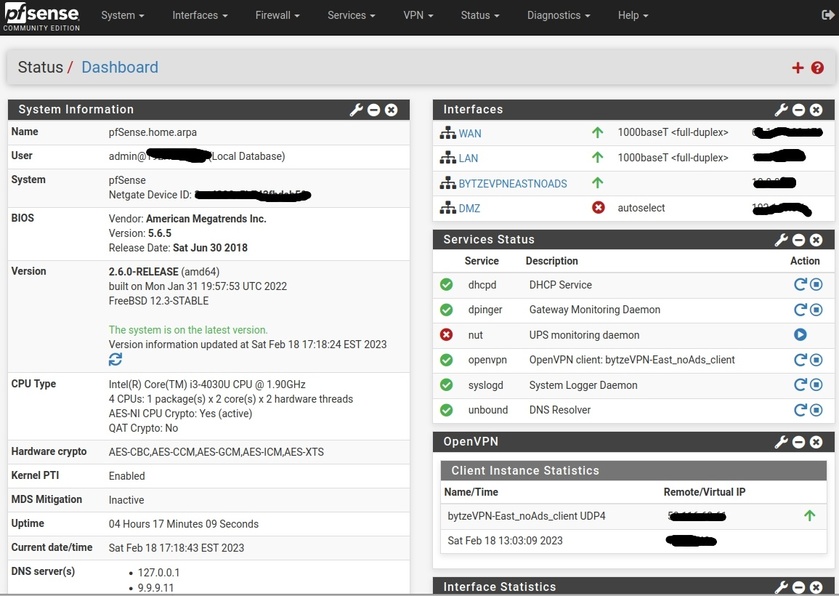The image size is (839, 596).
Task: Open the WAN interface link
Action: click(x=470, y=133)
